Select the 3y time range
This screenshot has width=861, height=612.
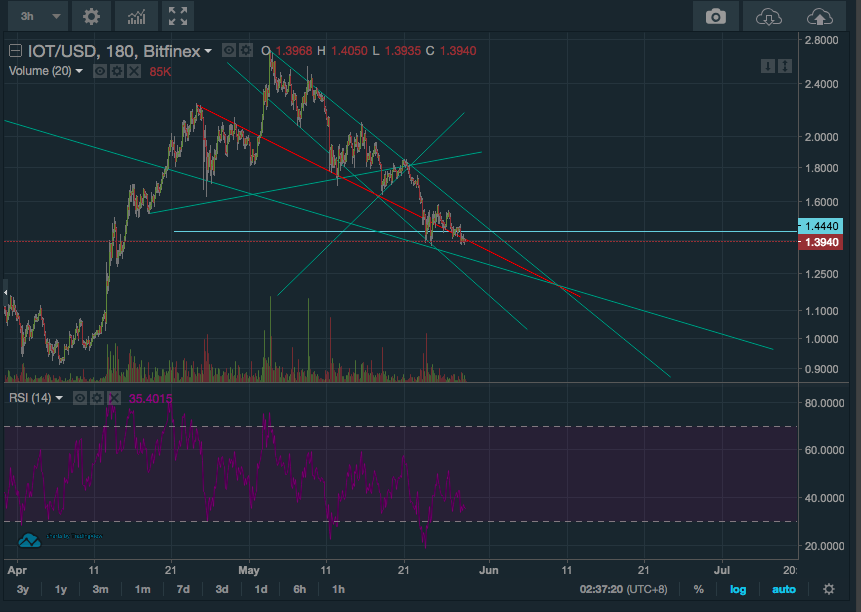coord(23,589)
